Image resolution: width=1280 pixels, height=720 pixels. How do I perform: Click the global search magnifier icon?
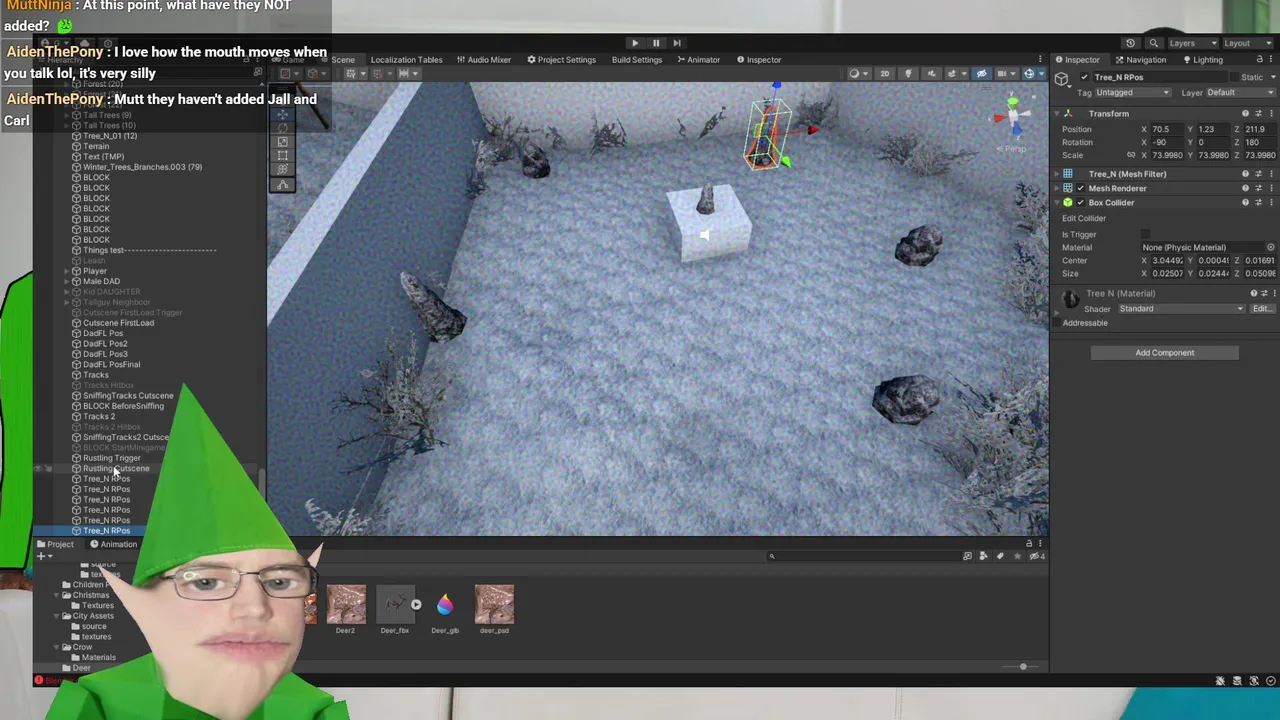click(1153, 43)
